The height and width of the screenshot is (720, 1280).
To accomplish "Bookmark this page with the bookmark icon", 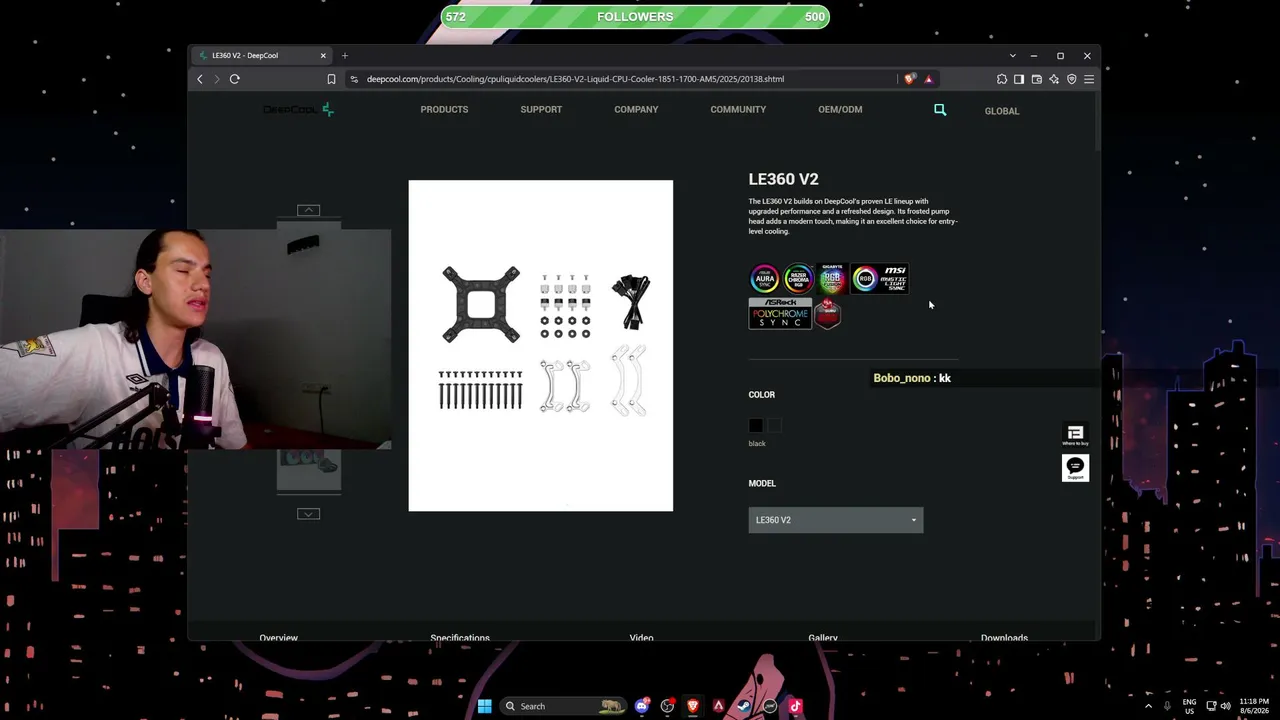I will pos(332,79).
